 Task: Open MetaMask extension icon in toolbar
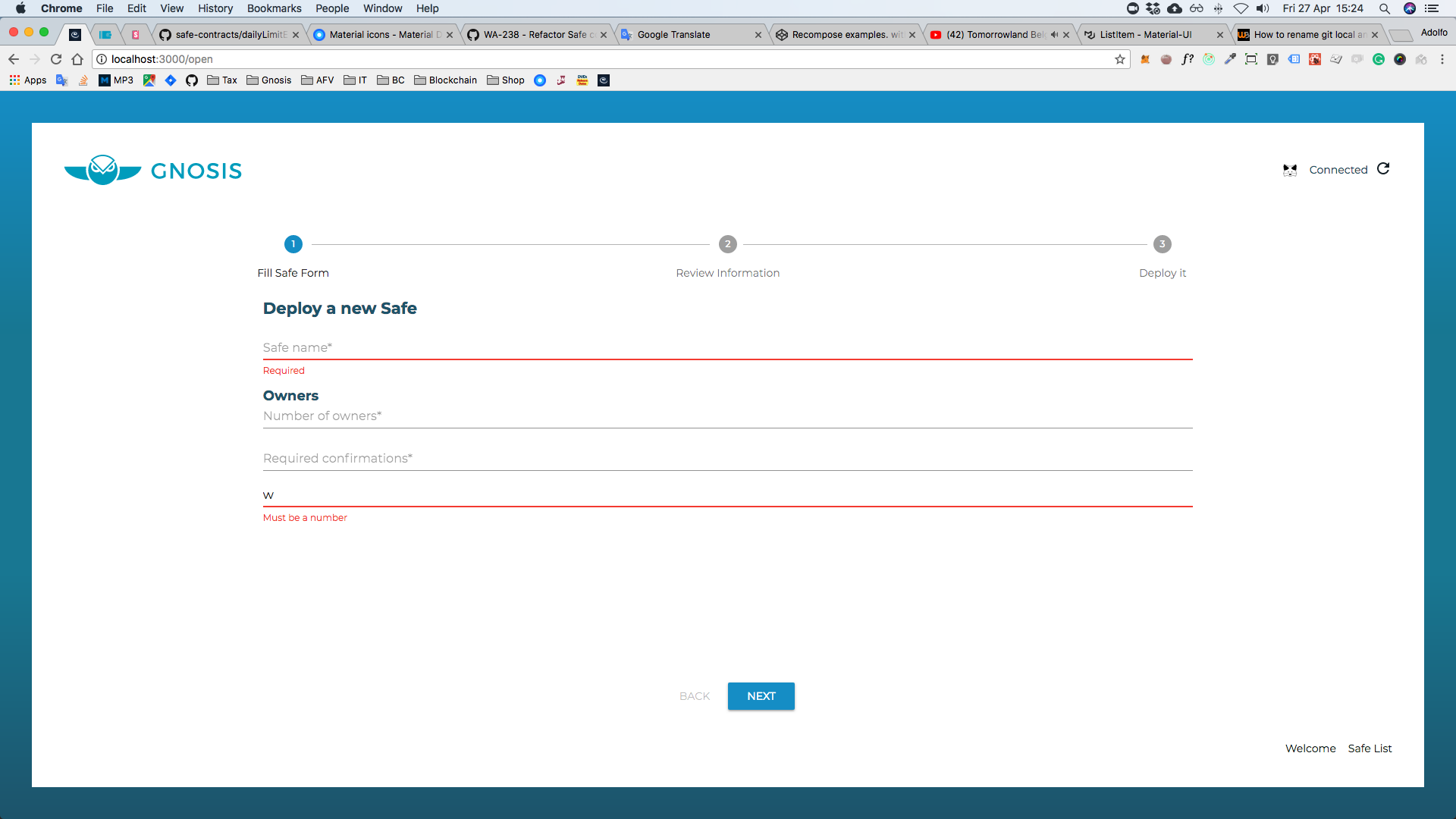(x=1145, y=59)
